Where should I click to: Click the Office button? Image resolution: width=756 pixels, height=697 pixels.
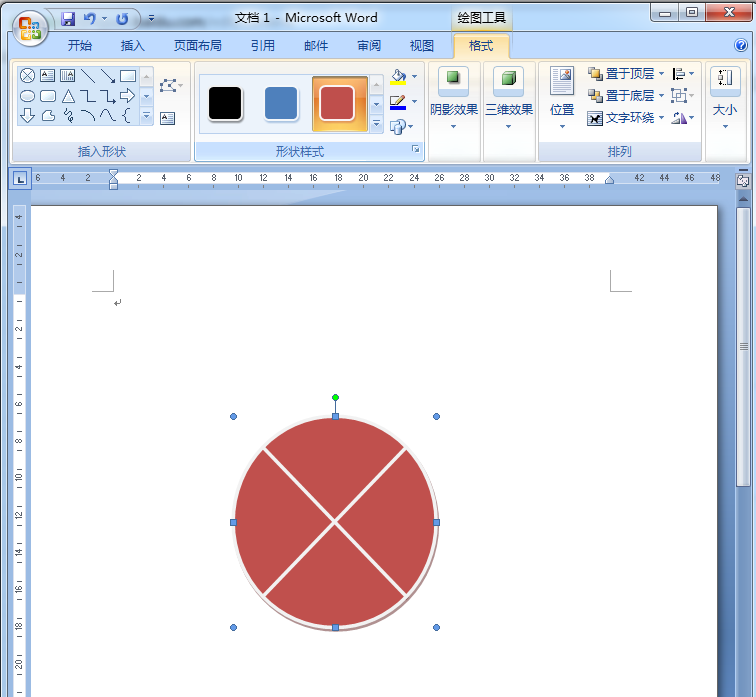pyautogui.click(x=29, y=27)
